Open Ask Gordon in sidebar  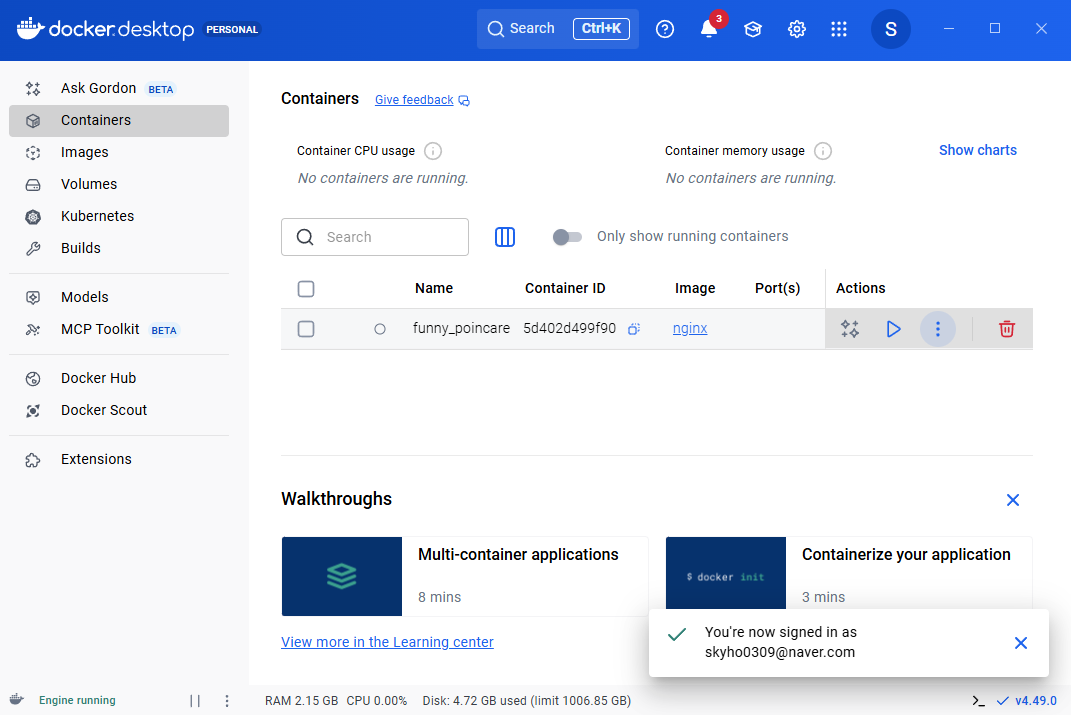119,89
